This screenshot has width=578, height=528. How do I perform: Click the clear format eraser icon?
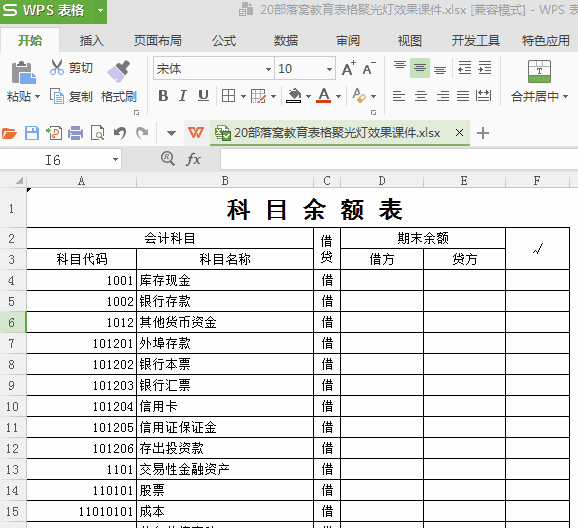pos(359,96)
